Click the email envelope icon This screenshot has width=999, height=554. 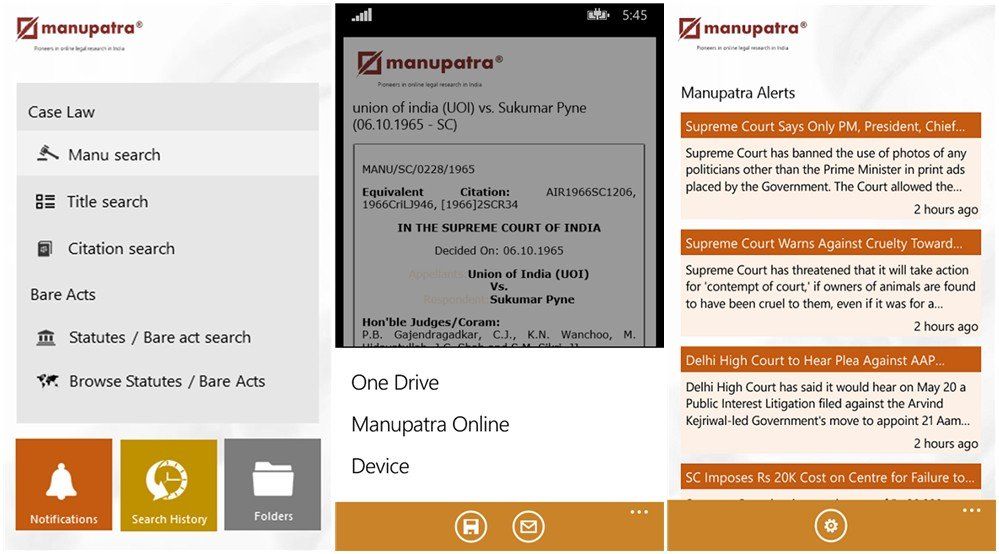(528, 527)
